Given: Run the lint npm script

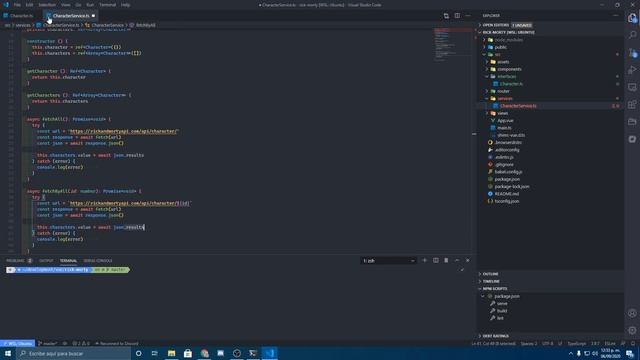Looking at the screenshot, I should pyautogui.click(x=500, y=318).
